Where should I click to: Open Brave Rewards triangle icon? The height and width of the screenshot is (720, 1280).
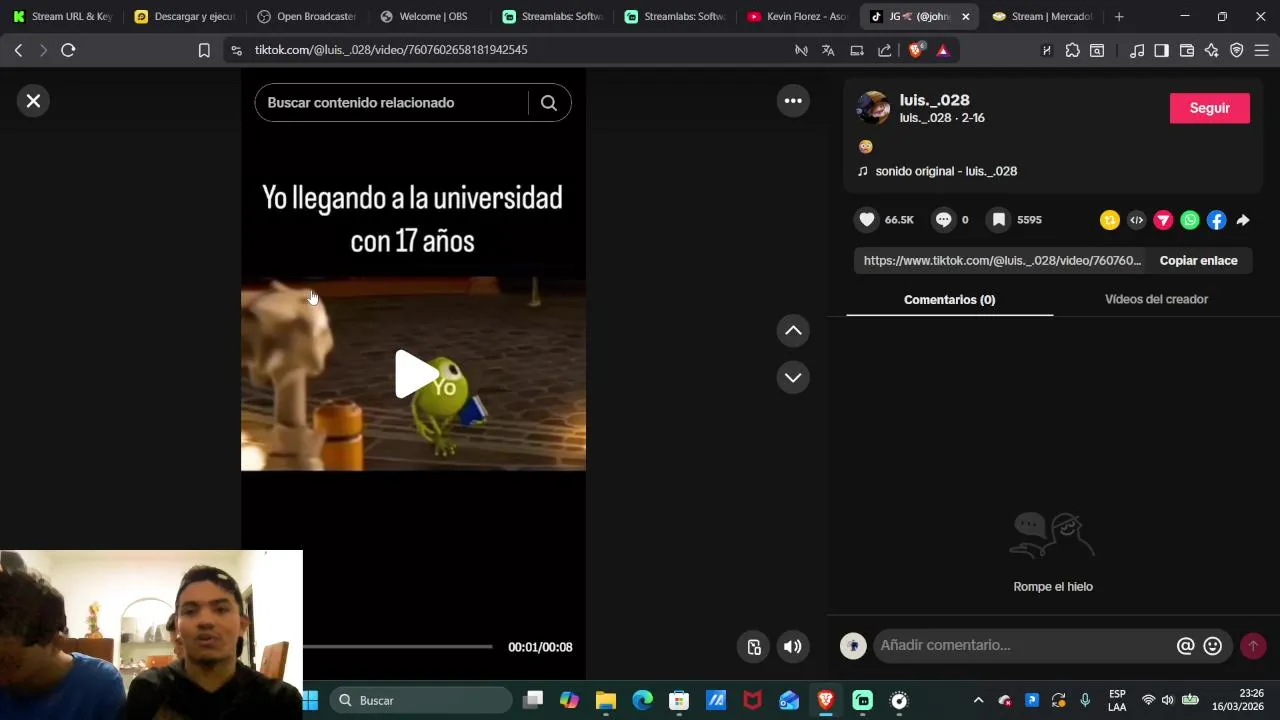(x=942, y=50)
